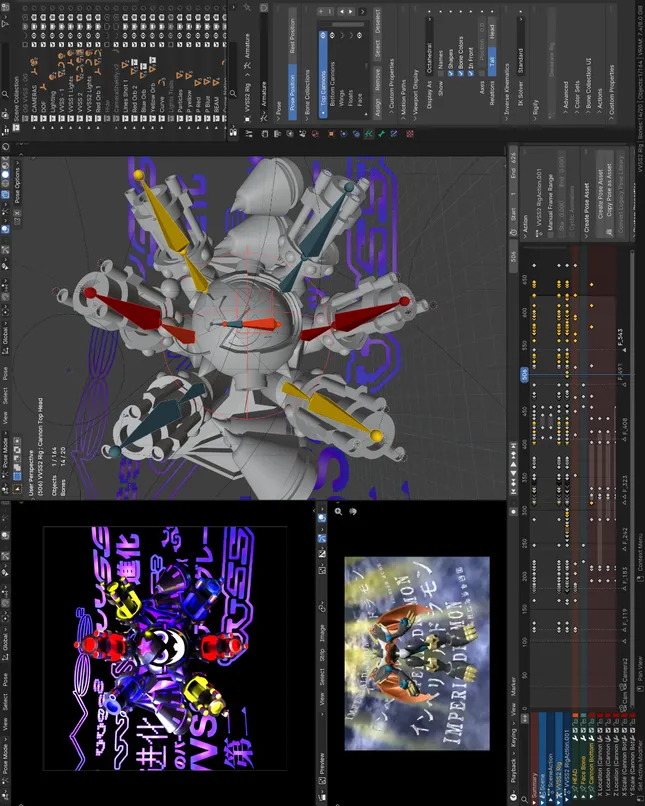The width and height of the screenshot is (645, 806).
Task: Open the Tool properties tab
Action: pos(249,134)
